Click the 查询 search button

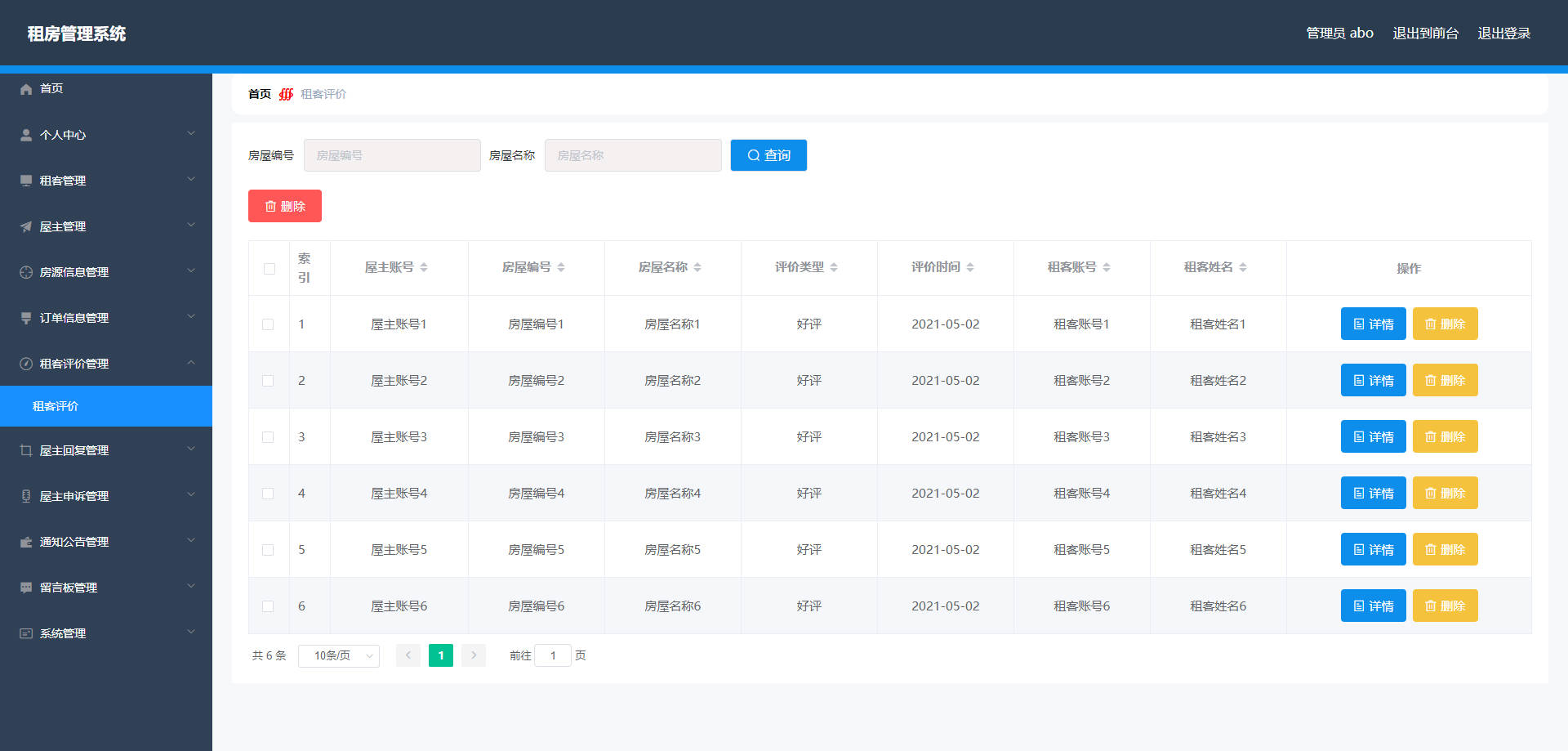tap(768, 155)
